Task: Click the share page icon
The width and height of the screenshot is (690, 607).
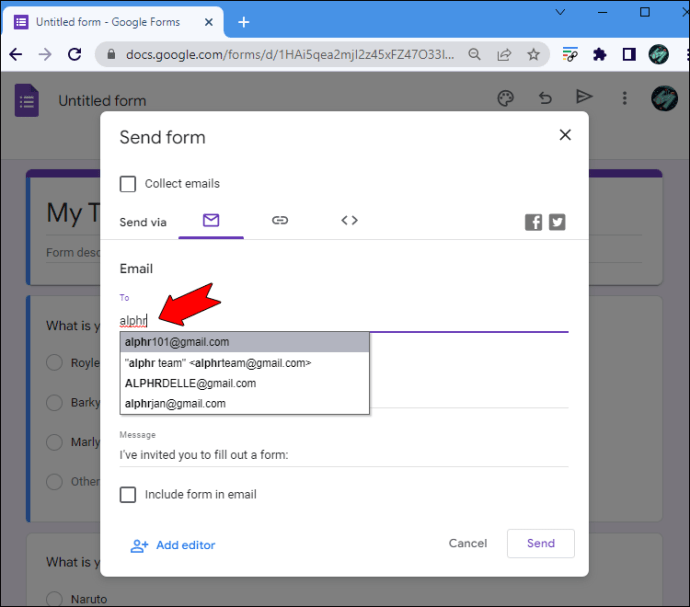Action: (504, 55)
